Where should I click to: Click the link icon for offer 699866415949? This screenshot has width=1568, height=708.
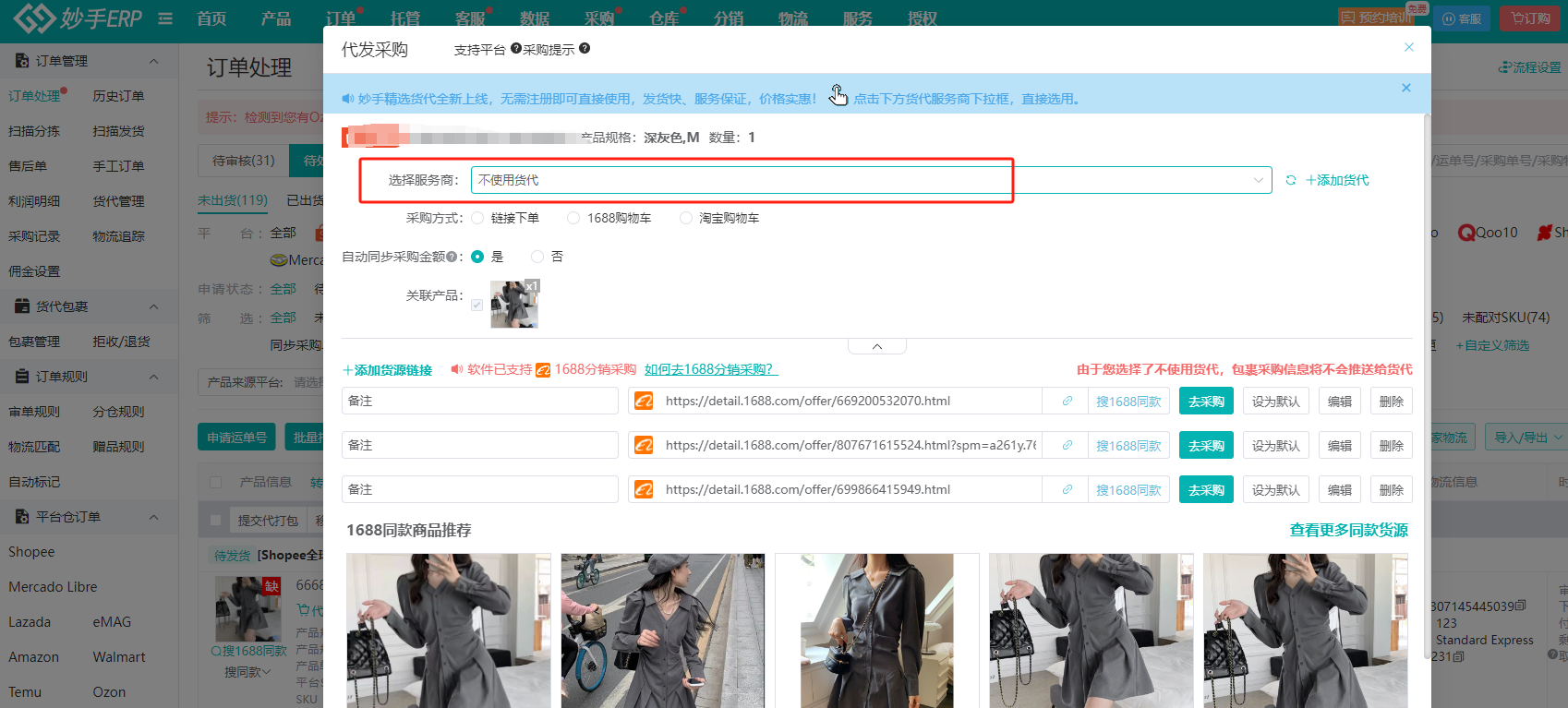click(x=1067, y=490)
